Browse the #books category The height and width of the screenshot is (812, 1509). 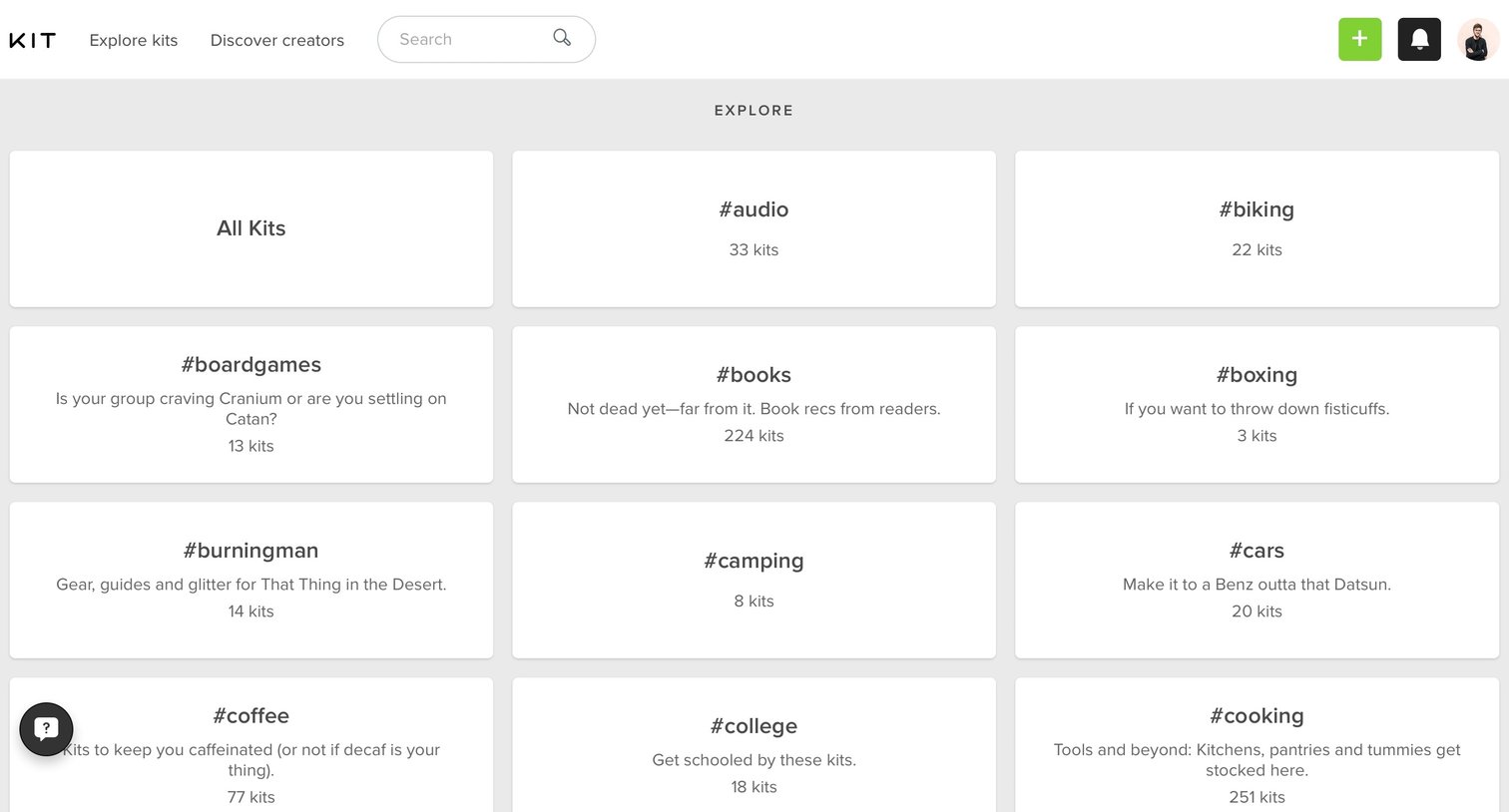coord(754,404)
